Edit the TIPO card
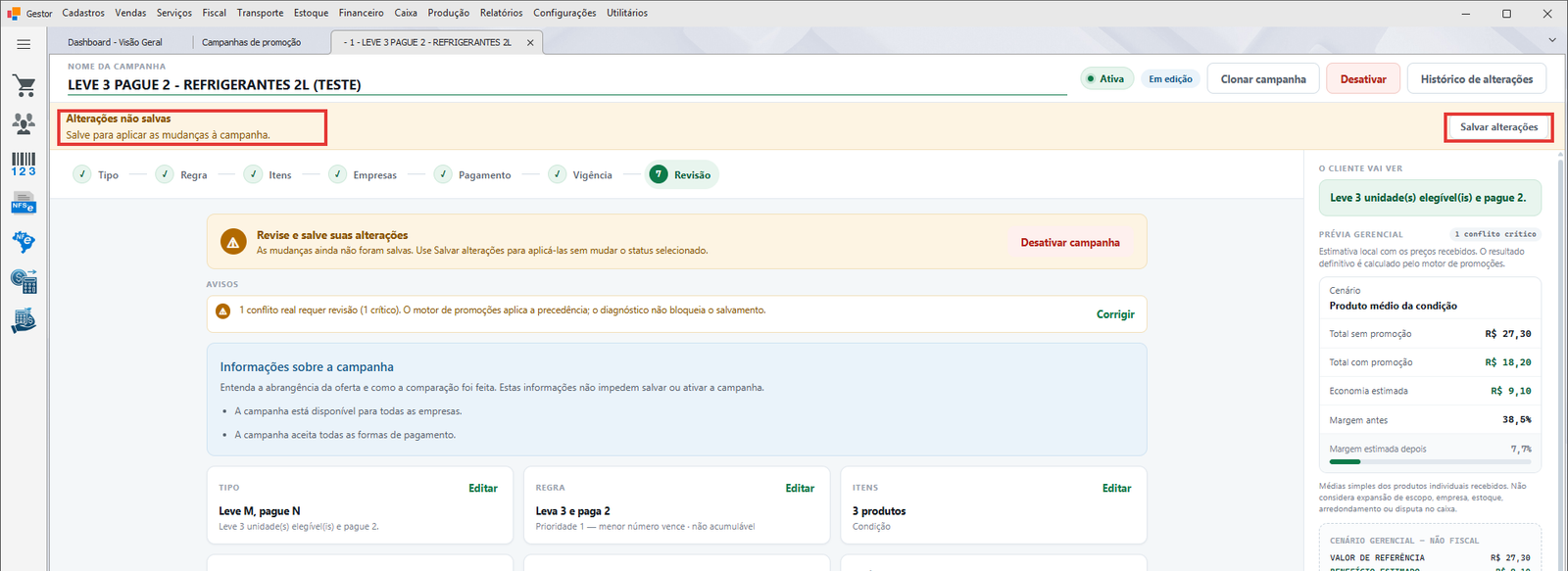Viewport: 1568px width, 571px height. (x=483, y=488)
